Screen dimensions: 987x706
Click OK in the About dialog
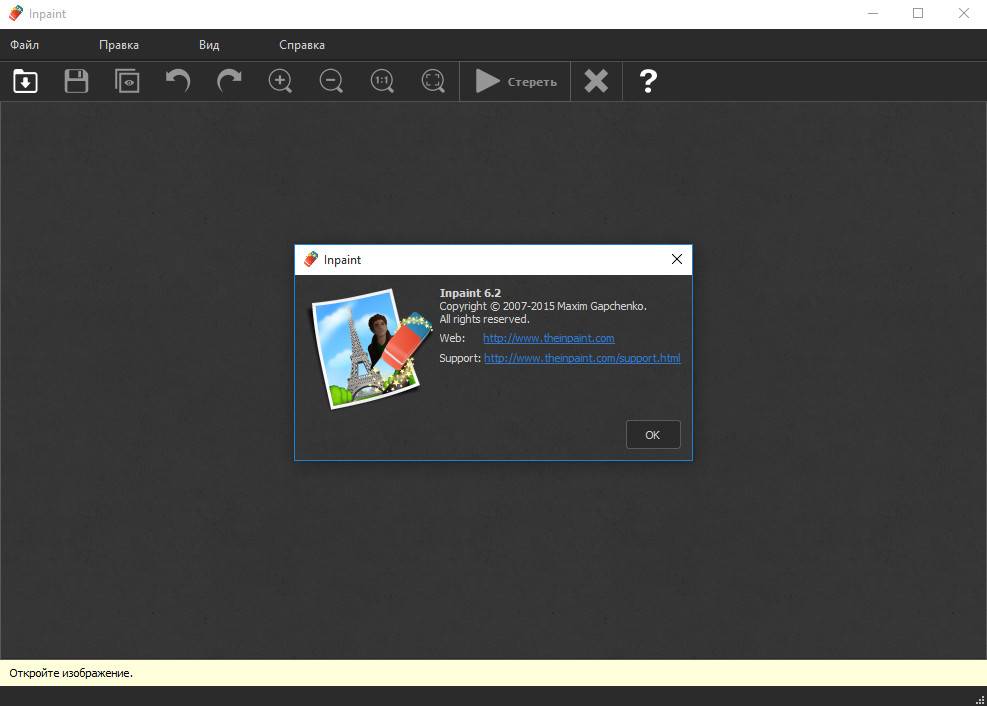pyautogui.click(x=653, y=435)
